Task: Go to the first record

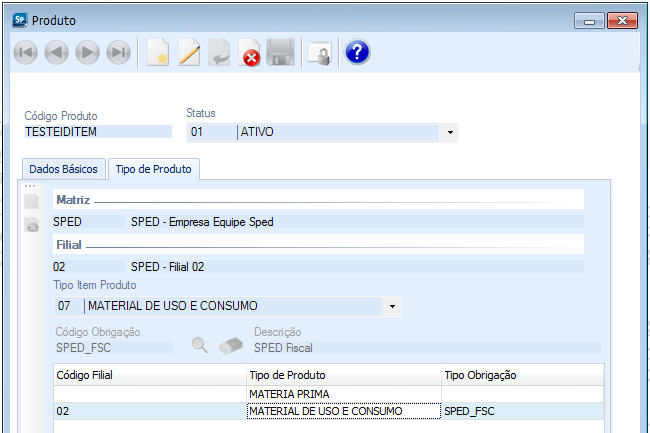Action: 26,53
